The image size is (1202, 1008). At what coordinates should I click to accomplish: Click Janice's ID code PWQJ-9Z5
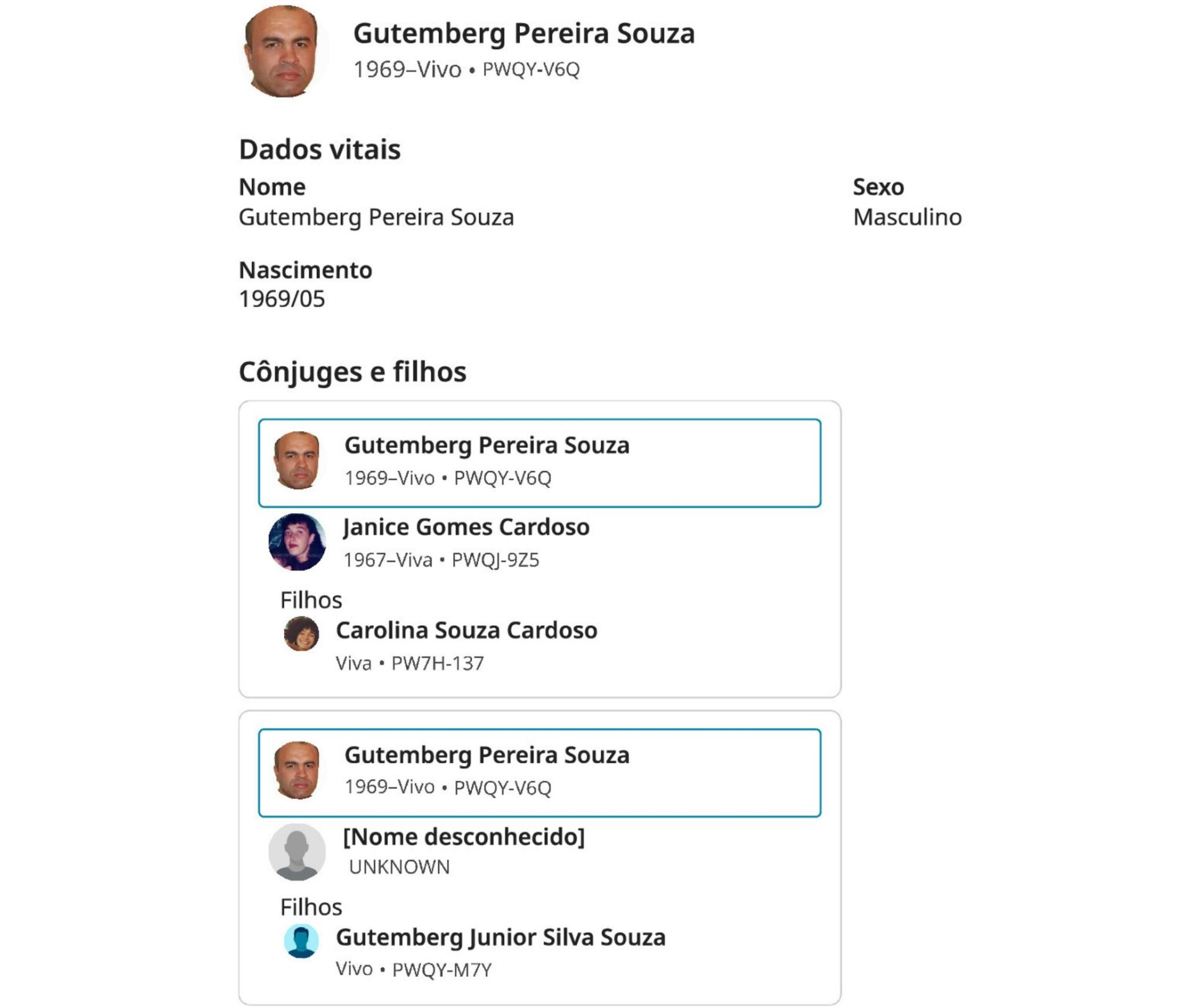[495, 560]
